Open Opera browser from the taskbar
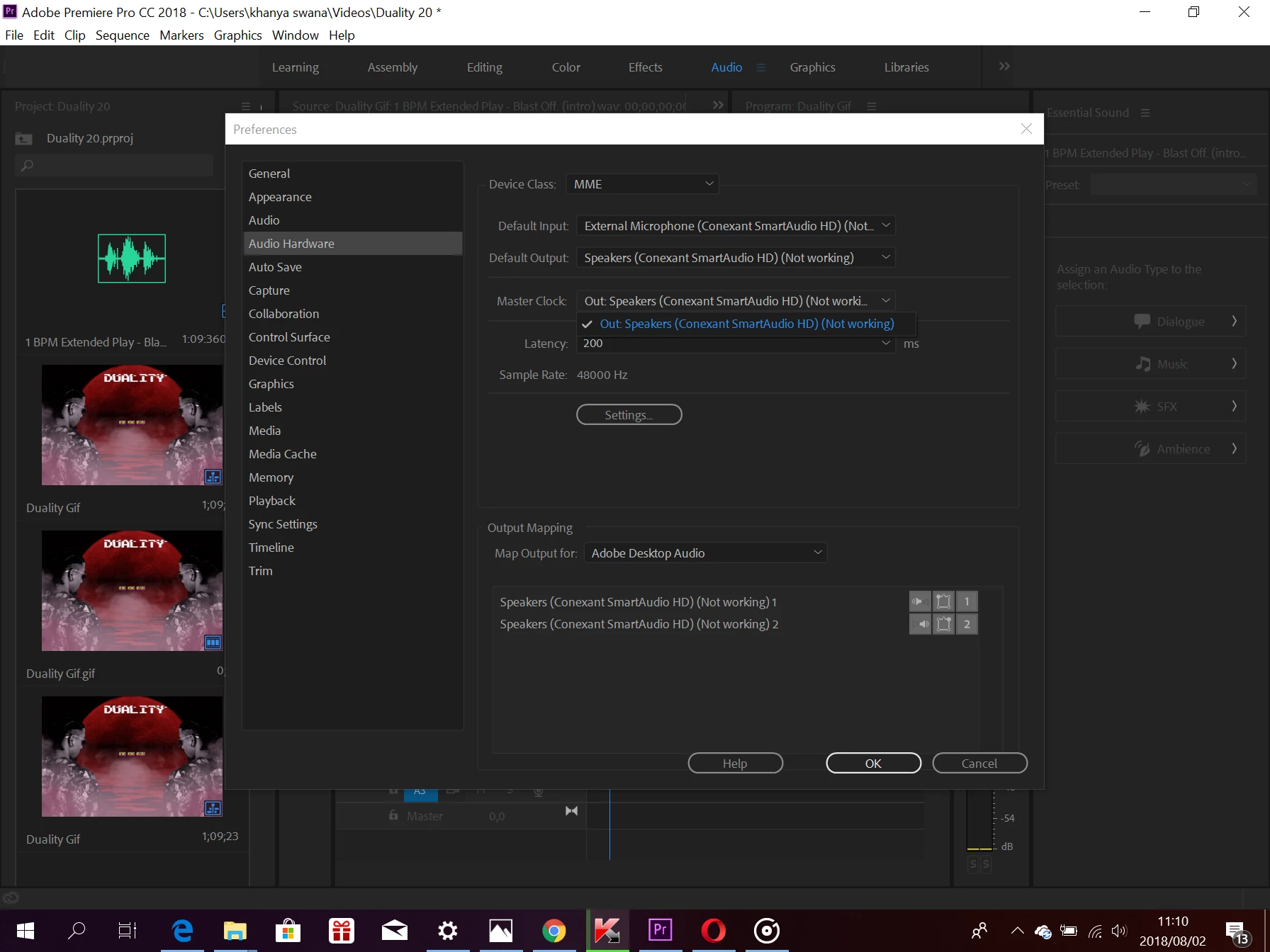Screen dimensions: 1270x952 [714, 931]
